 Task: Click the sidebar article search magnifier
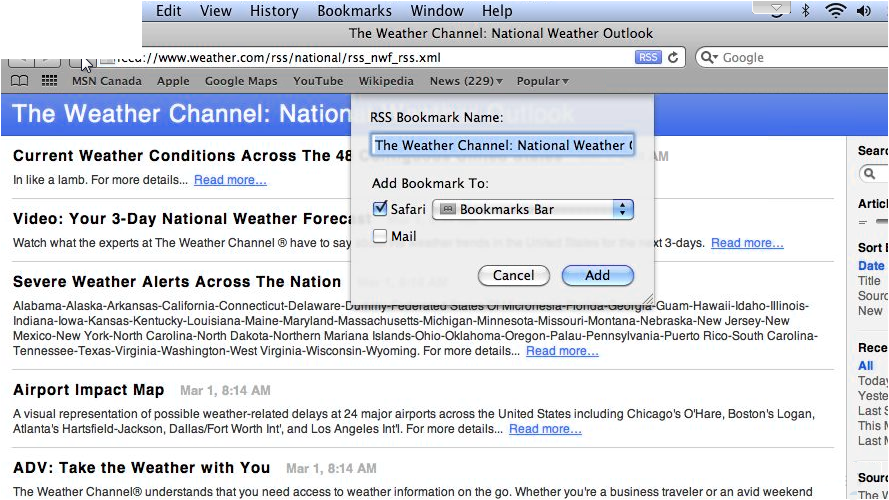click(x=869, y=173)
